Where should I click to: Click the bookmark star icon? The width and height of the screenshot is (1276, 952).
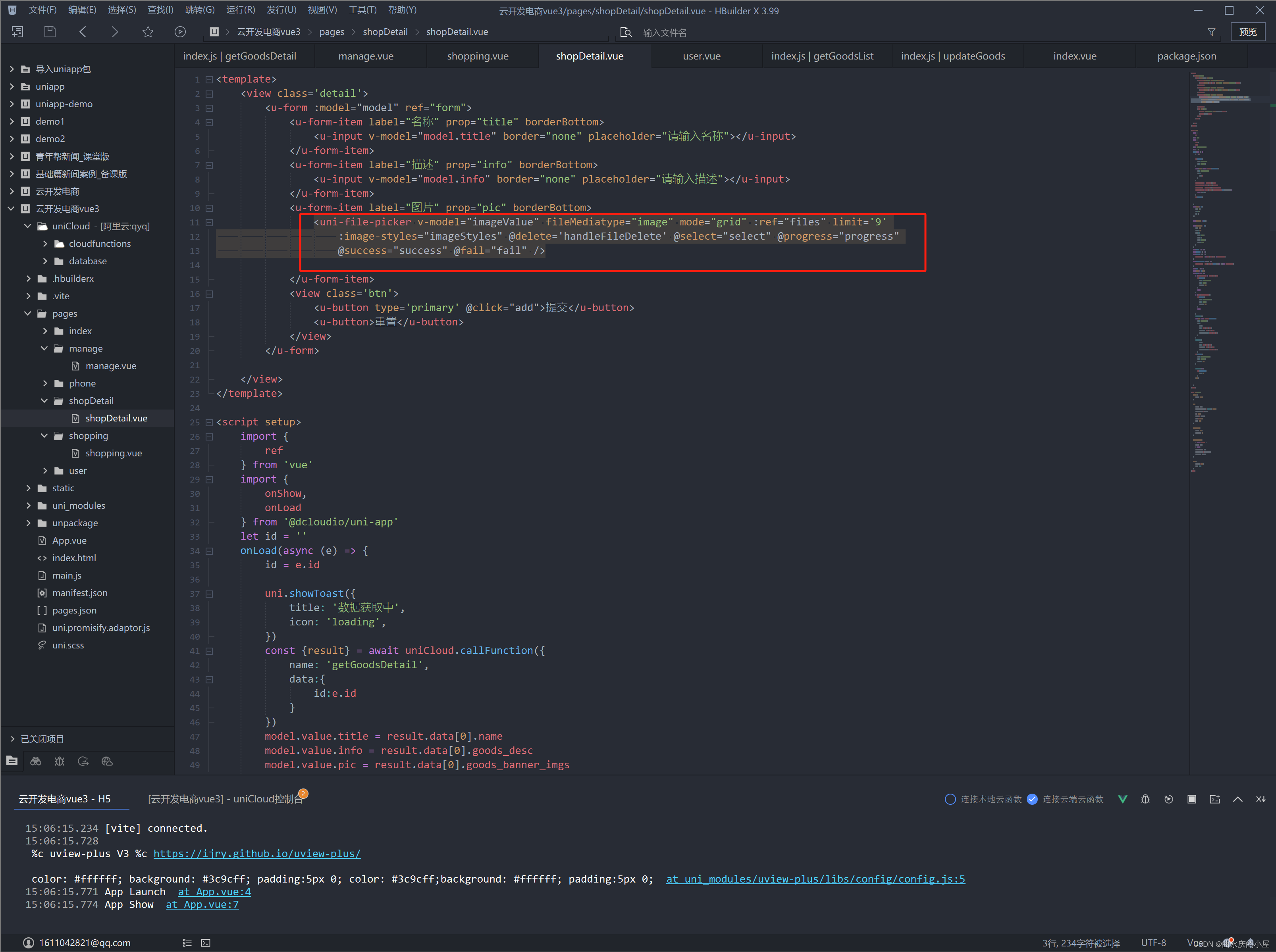pos(148,32)
